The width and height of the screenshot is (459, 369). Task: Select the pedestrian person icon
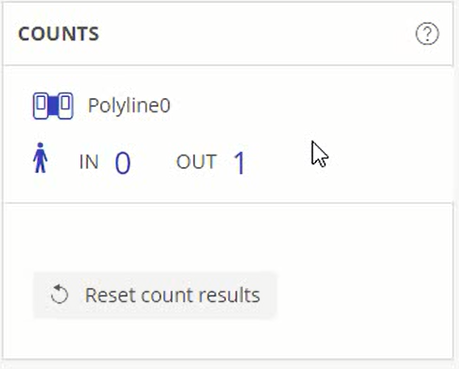click(40, 158)
